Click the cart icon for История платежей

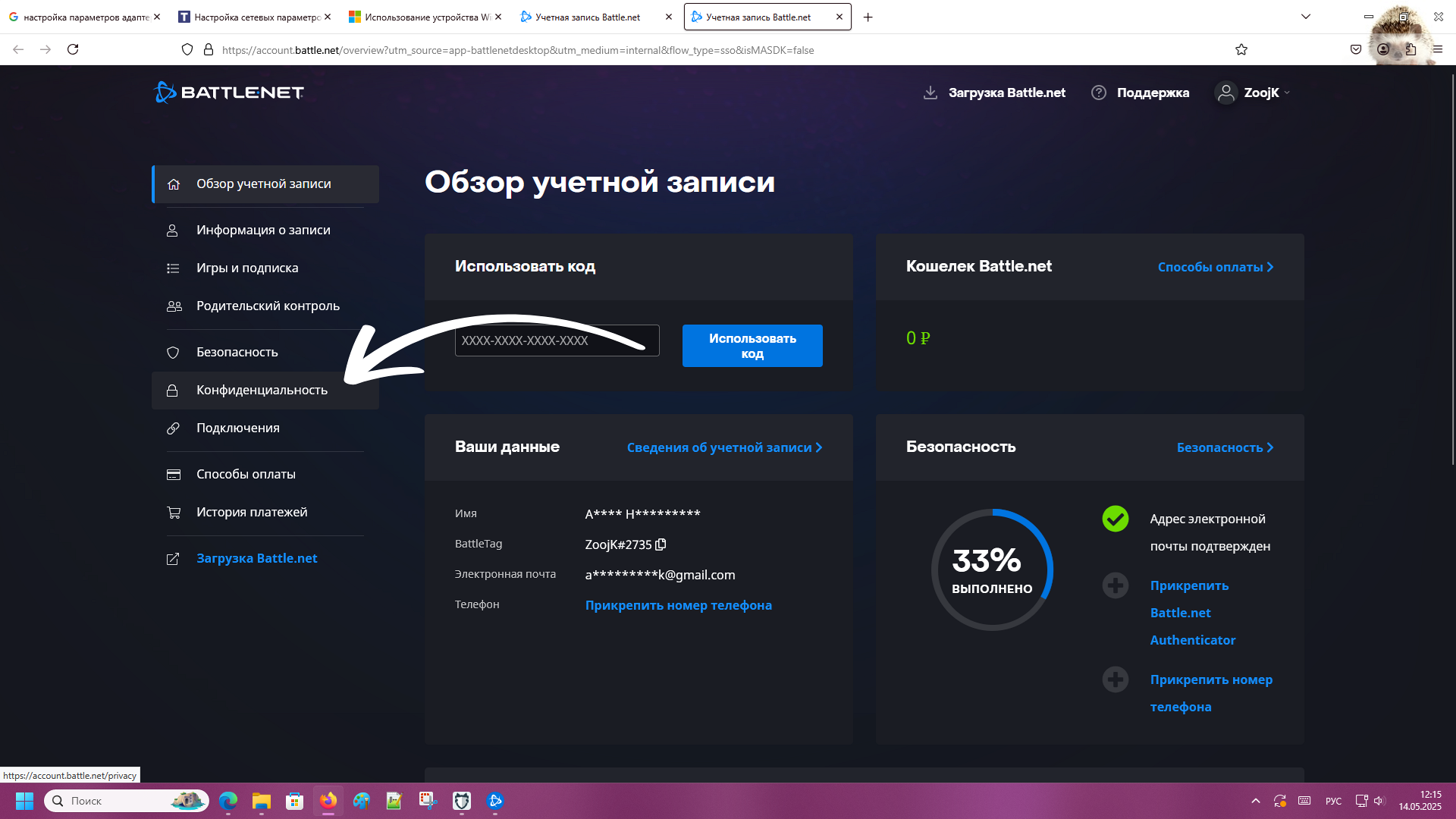[174, 513]
